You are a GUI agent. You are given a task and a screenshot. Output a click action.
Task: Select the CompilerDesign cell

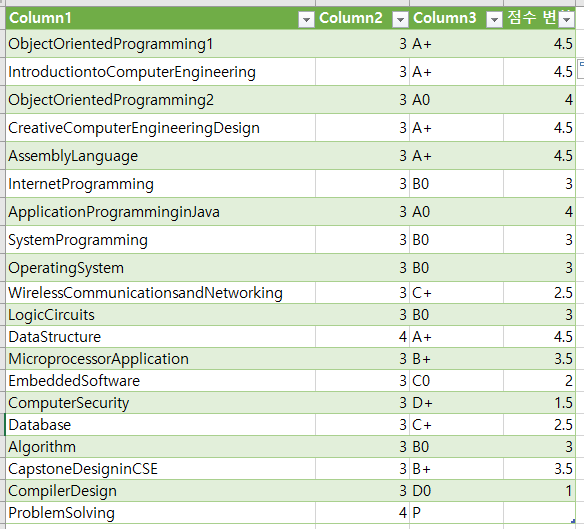point(161,491)
